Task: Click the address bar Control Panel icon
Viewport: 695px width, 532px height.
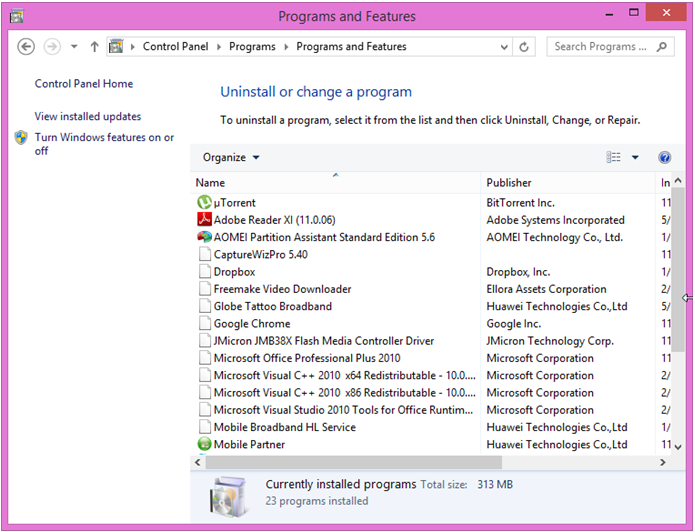Action: pos(117,46)
